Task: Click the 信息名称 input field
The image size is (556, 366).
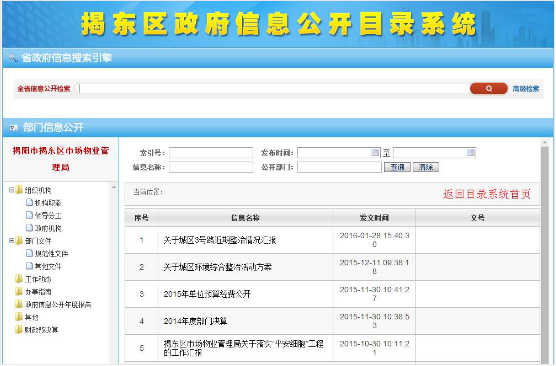Action: click(x=211, y=167)
